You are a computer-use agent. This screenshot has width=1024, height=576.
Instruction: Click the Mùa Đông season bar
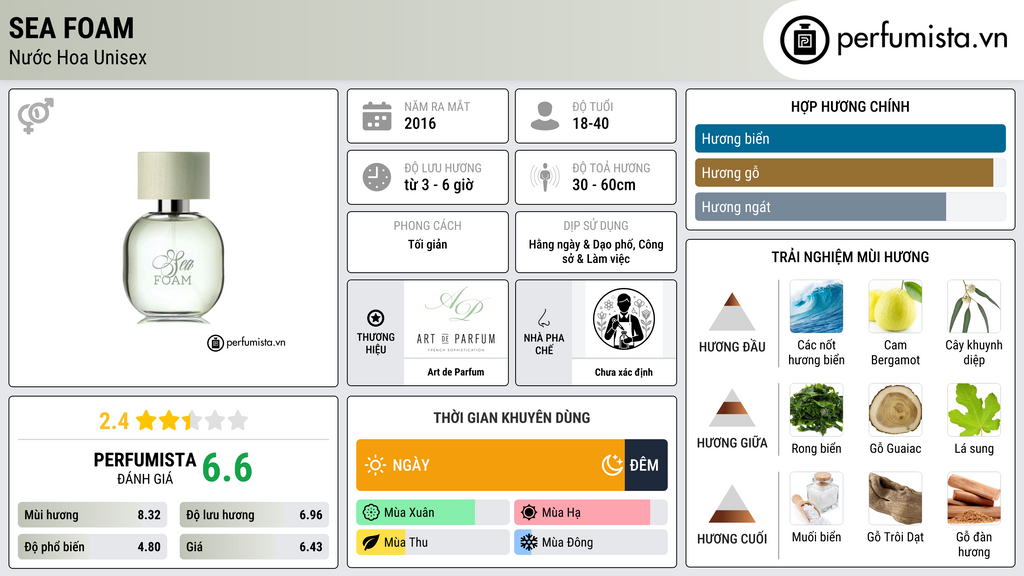591,542
